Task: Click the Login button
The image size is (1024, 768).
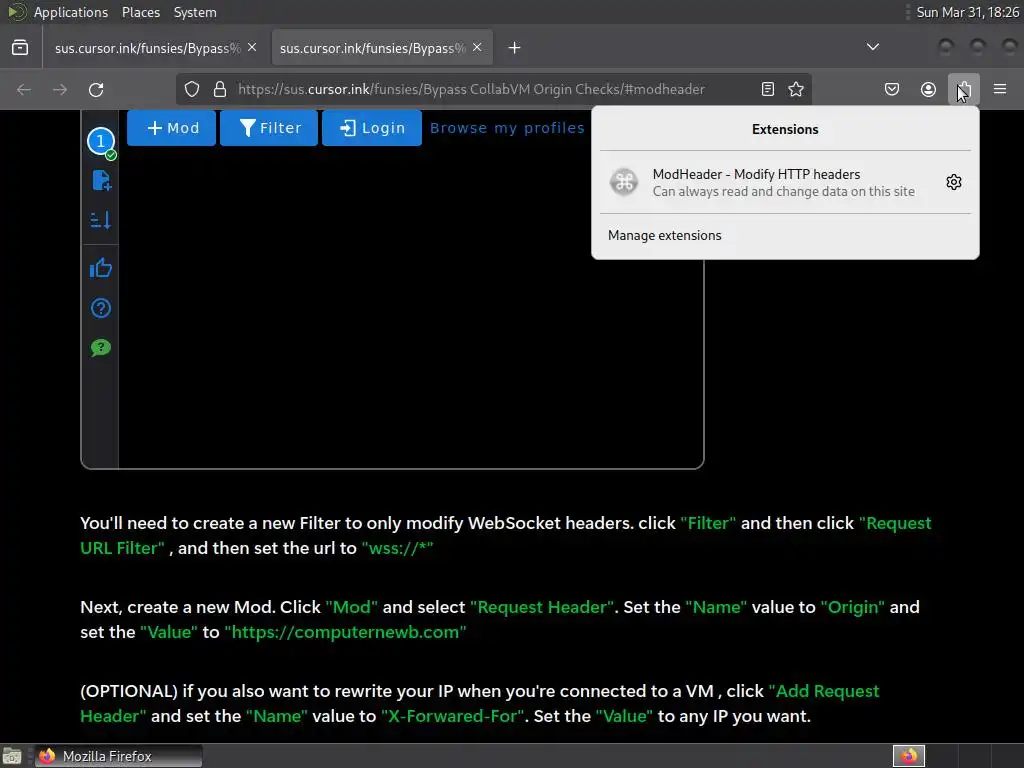Action: (372, 128)
